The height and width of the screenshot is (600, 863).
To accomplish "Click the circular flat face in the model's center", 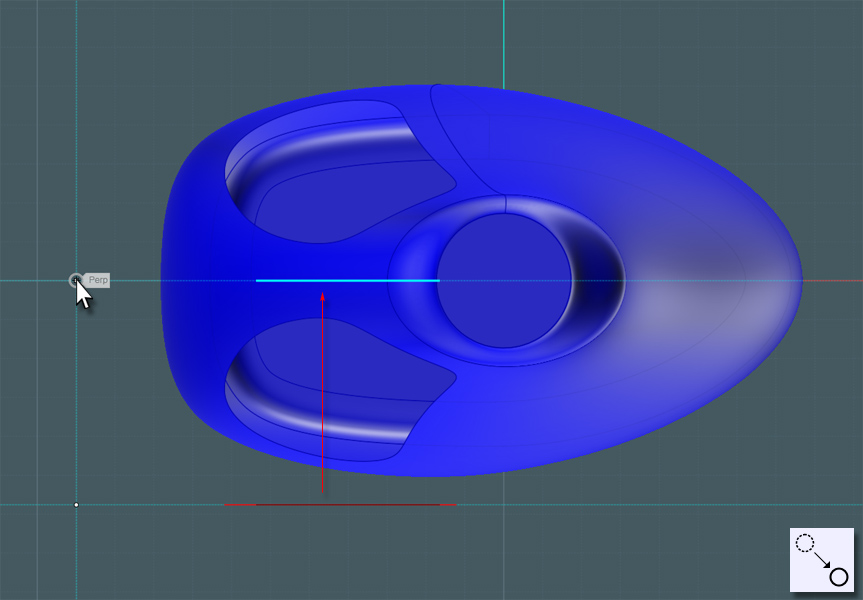I will click(504, 281).
